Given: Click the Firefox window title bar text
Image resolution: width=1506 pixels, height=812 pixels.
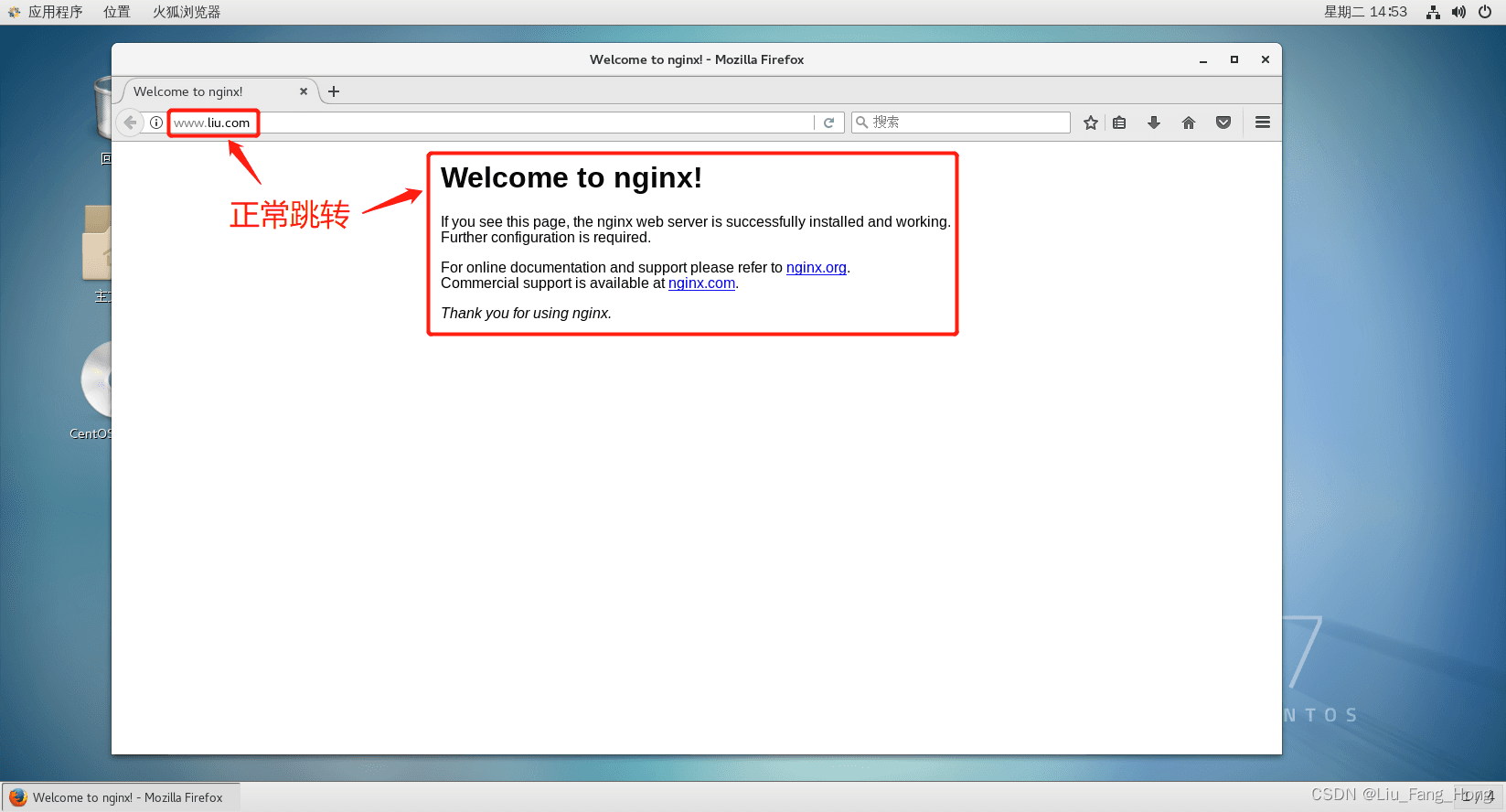Looking at the screenshot, I should pos(697,59).
